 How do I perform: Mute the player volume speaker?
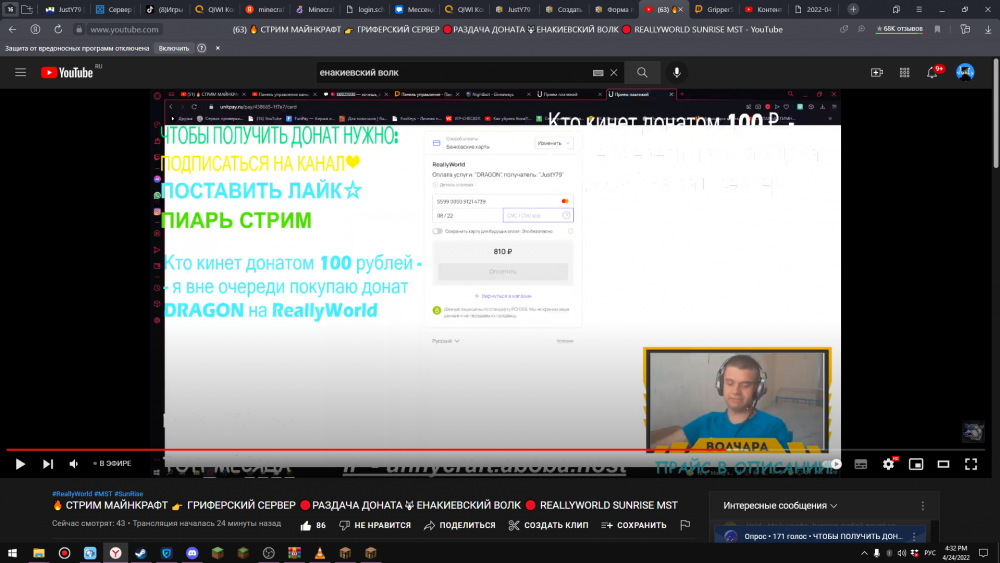coord(74,464)
